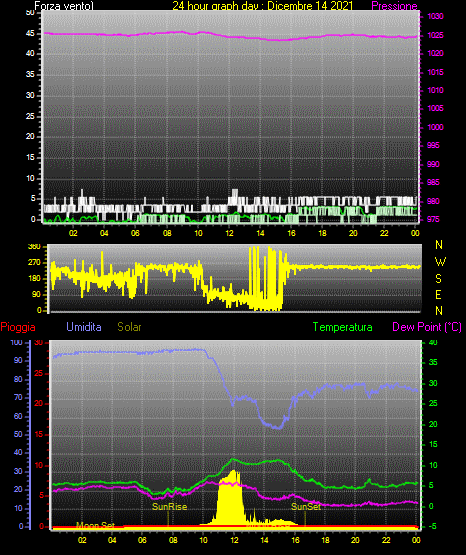Click the 1000 pressure axis value
The image size is (466, 555).
435,127
